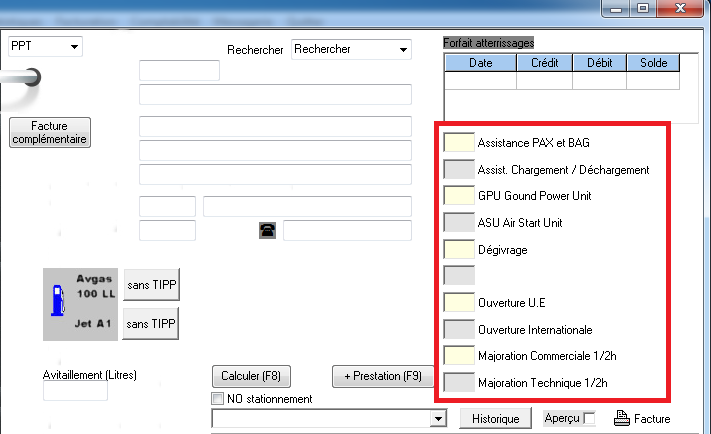Click the telephone icon
The image size is (711, 434).
click(x=267, y=231)
